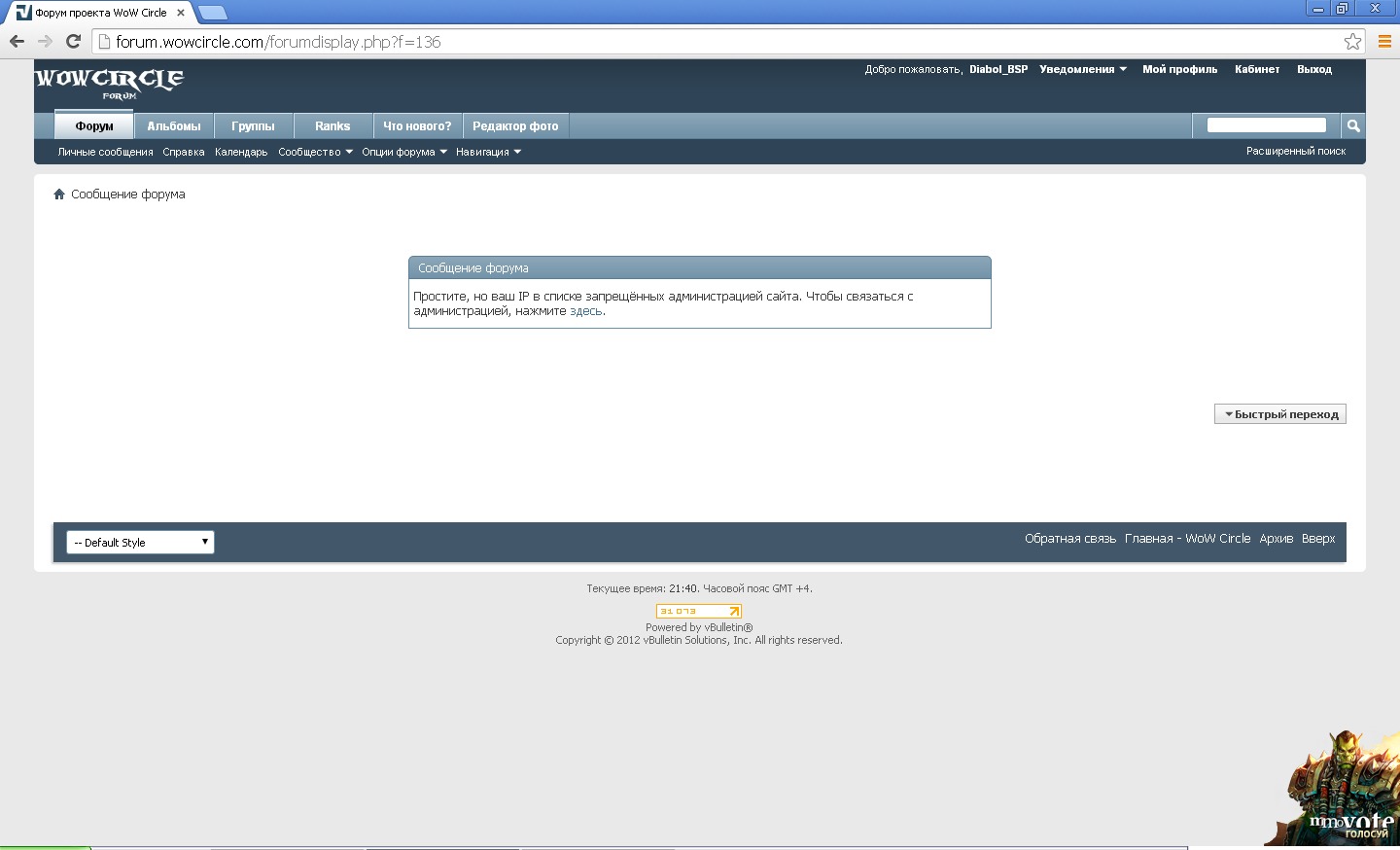Image resolution: width=1400 pixels, height=850 pixels.
Task: Open the Default Style dropdown
Action: click(140, 542)
